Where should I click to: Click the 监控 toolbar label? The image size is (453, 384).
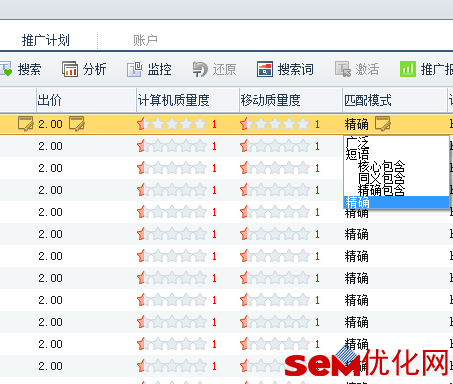(x=159, y=69)
